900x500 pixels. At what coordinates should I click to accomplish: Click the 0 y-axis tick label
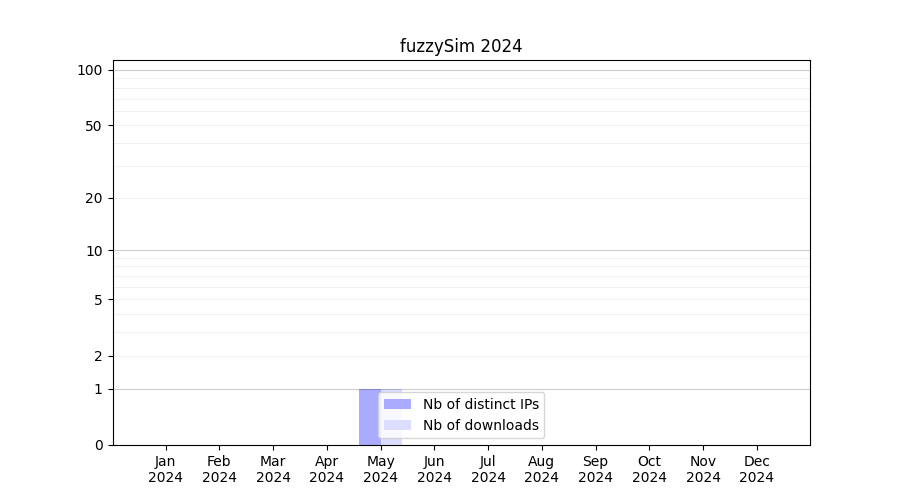[x=97, y=445]
